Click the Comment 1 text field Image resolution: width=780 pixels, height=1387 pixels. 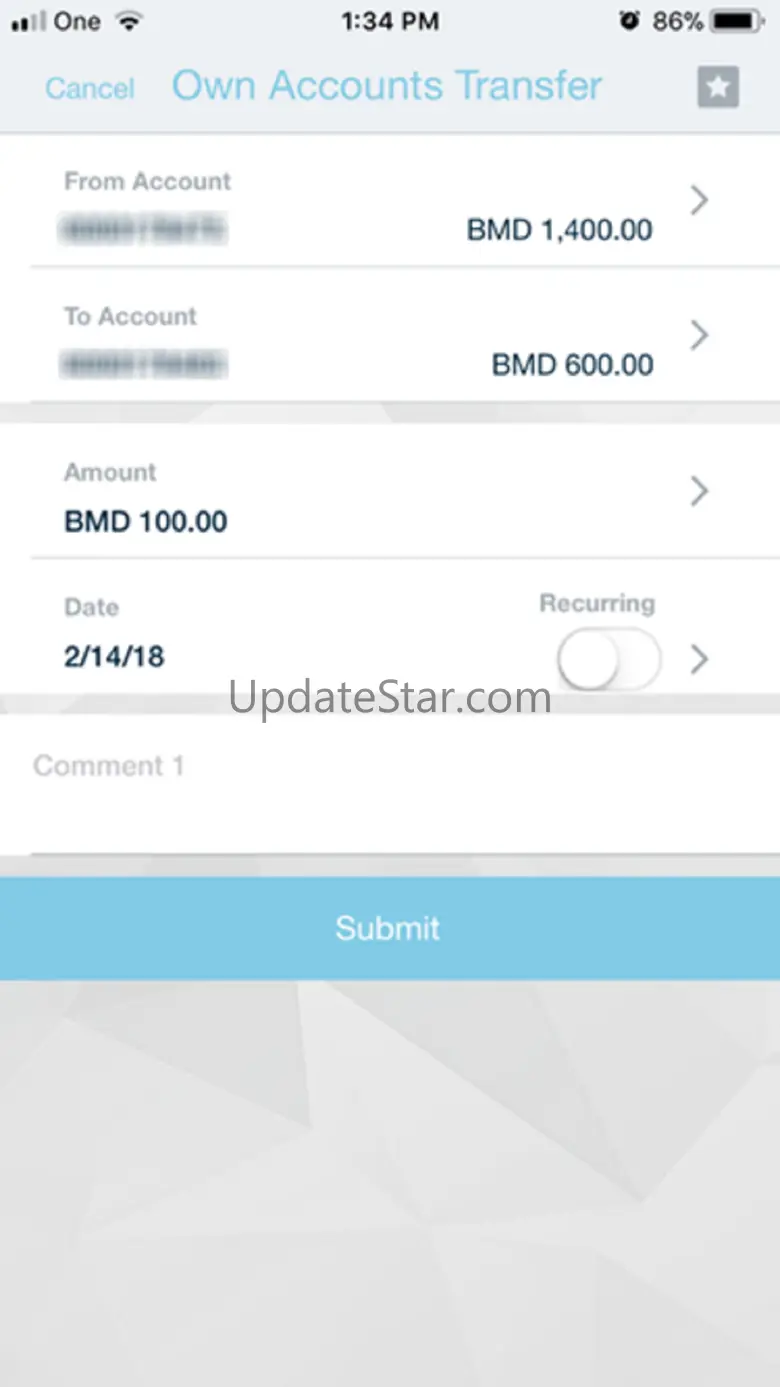390,785
